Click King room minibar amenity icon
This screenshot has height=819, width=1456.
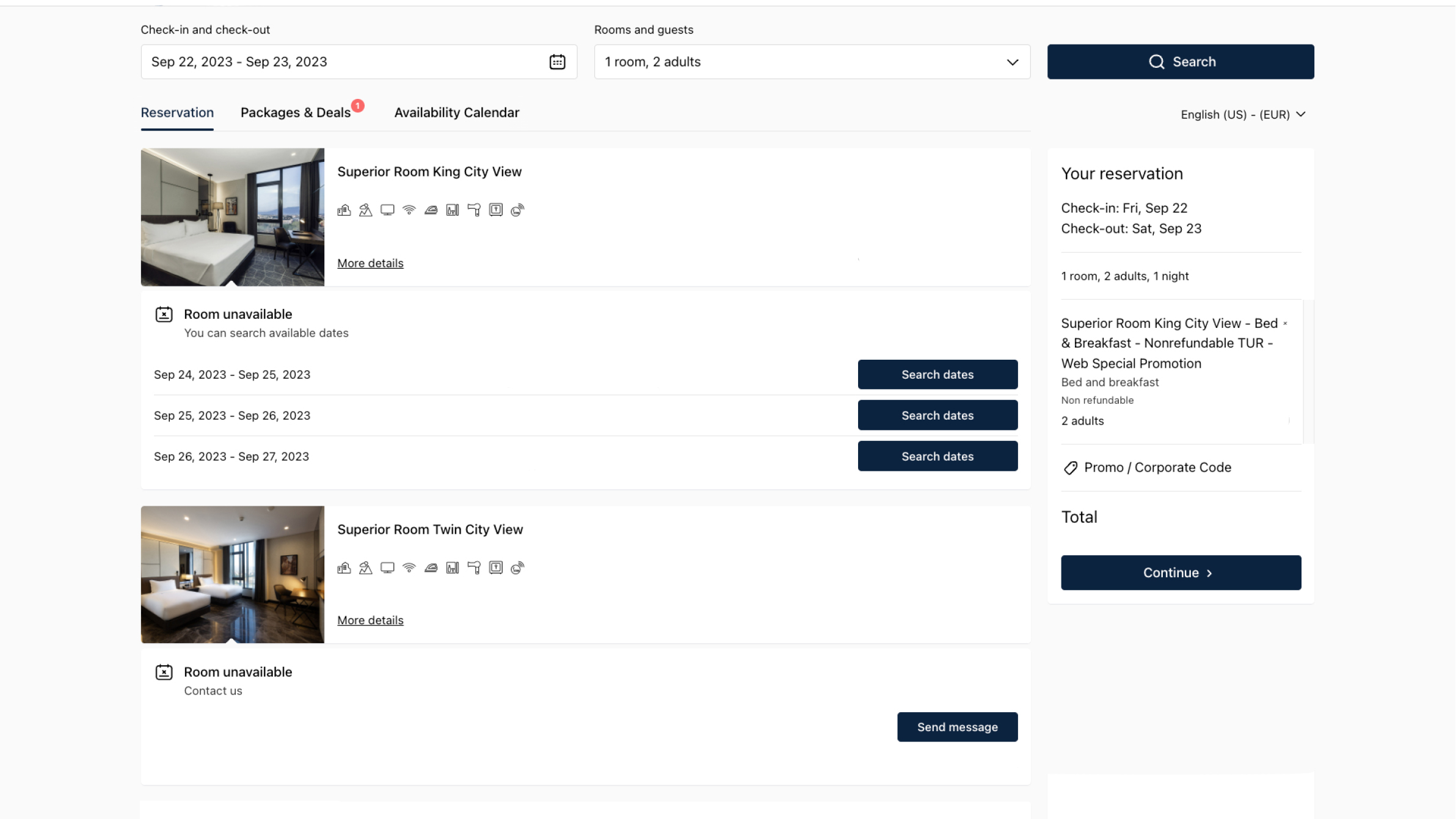pyautogui.click(x=453, y=210)
